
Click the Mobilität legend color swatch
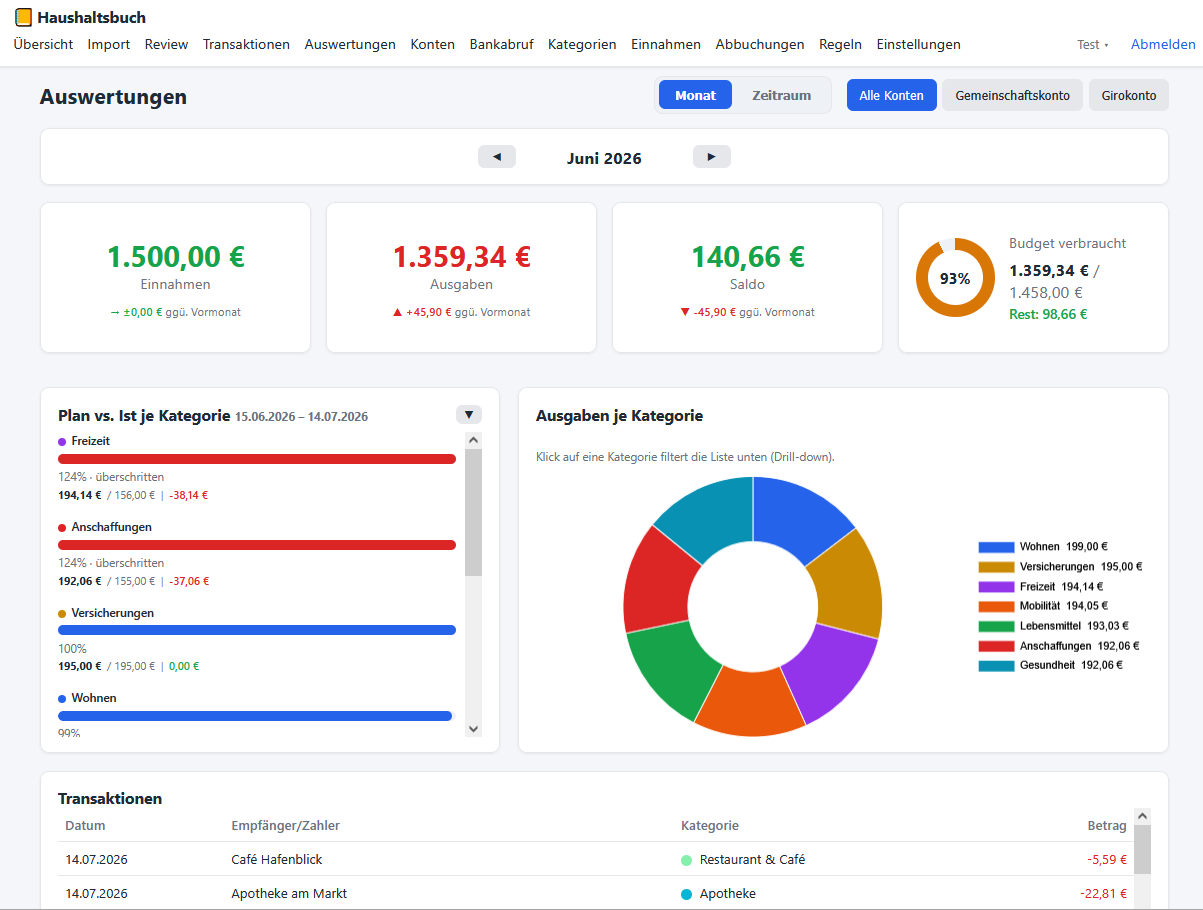click(996, 606)
